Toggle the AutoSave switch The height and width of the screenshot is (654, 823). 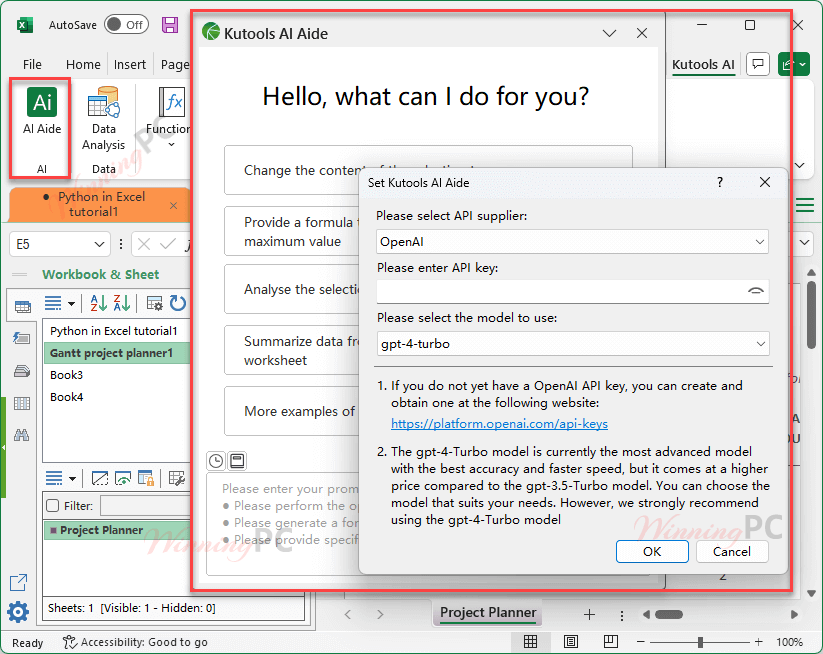[x=126, y=25]
